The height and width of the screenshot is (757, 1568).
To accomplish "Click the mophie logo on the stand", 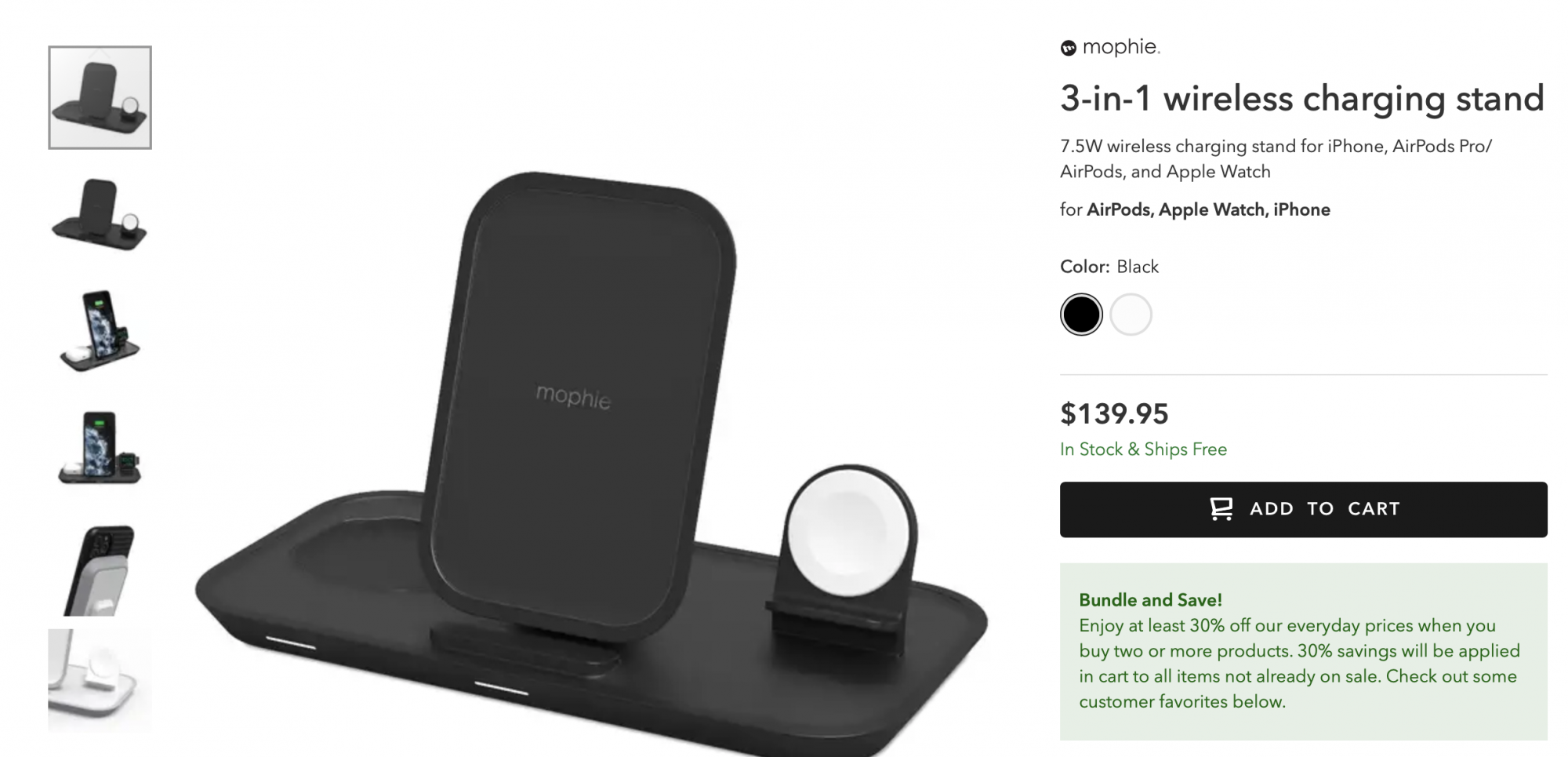I will pos(573,396).
